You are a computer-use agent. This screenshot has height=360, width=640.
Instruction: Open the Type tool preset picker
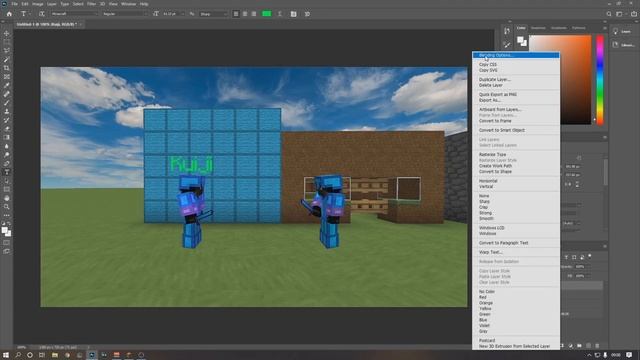pyautogui.click(x=25, y=14)
